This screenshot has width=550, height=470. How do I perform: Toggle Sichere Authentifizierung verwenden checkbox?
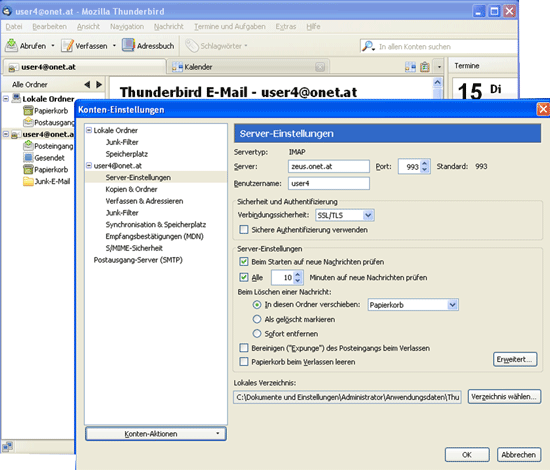[243, 230]
